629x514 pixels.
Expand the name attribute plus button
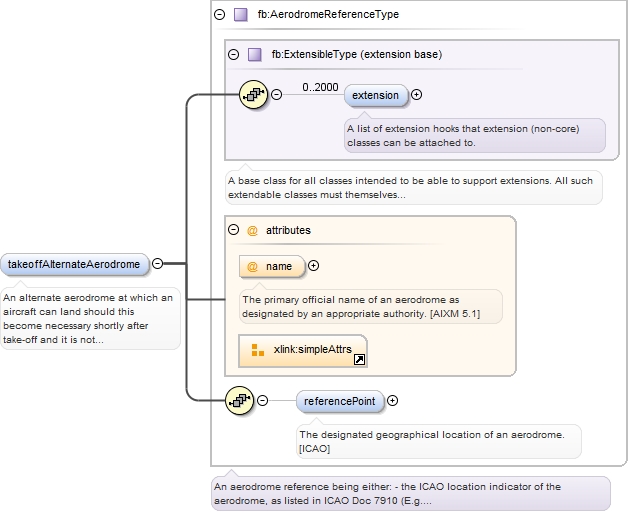(x=314, y=266)
